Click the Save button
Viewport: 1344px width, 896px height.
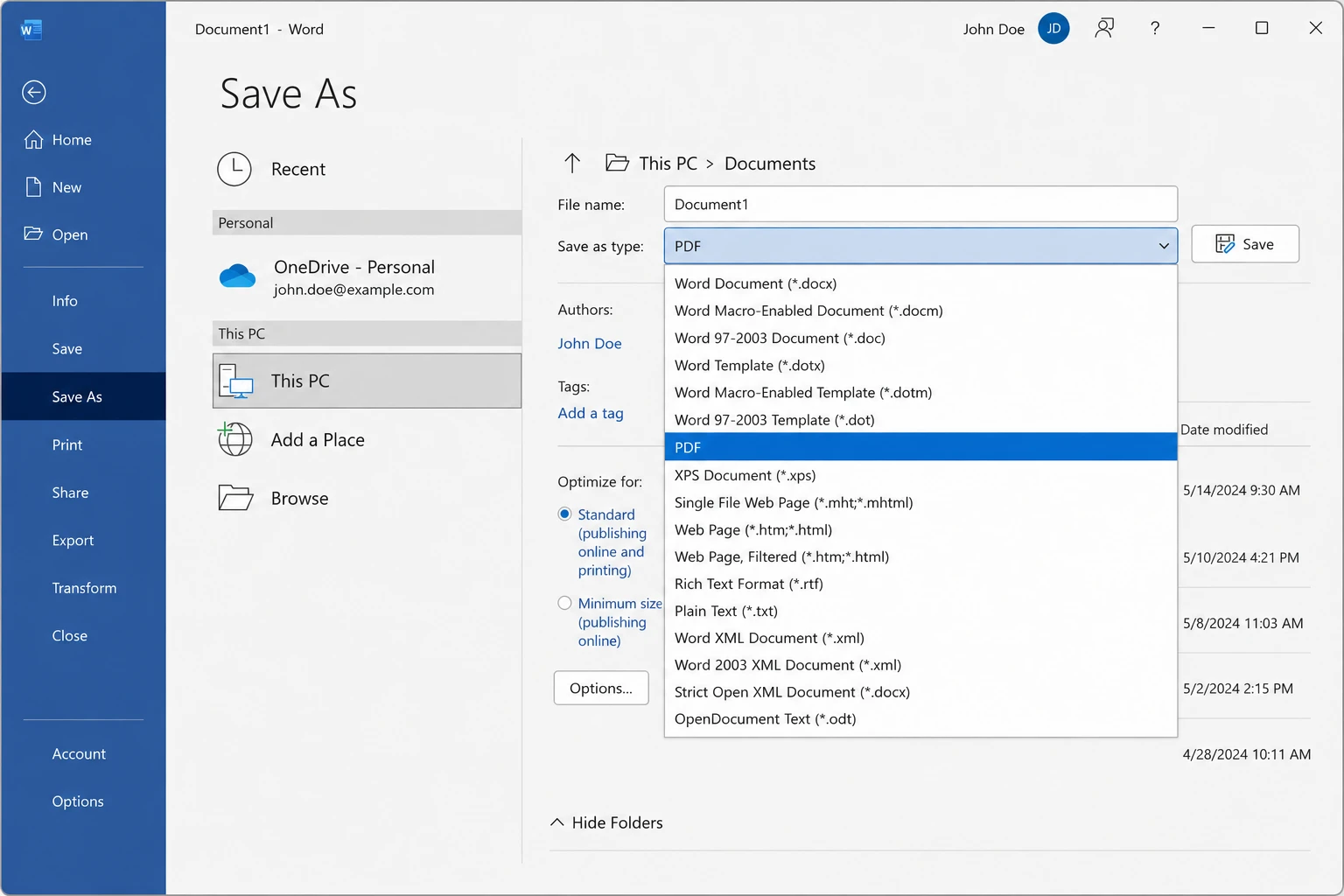[1245, 244]
